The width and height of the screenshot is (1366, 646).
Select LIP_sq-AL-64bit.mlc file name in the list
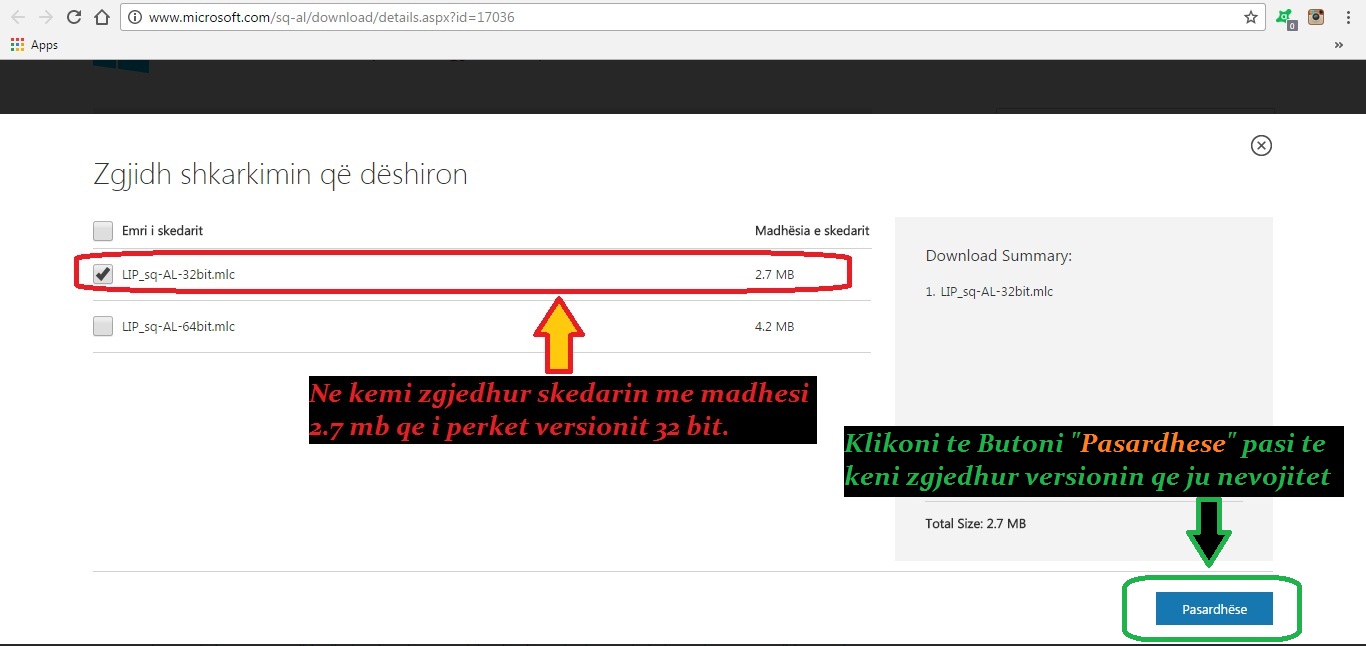coord(178,326)
